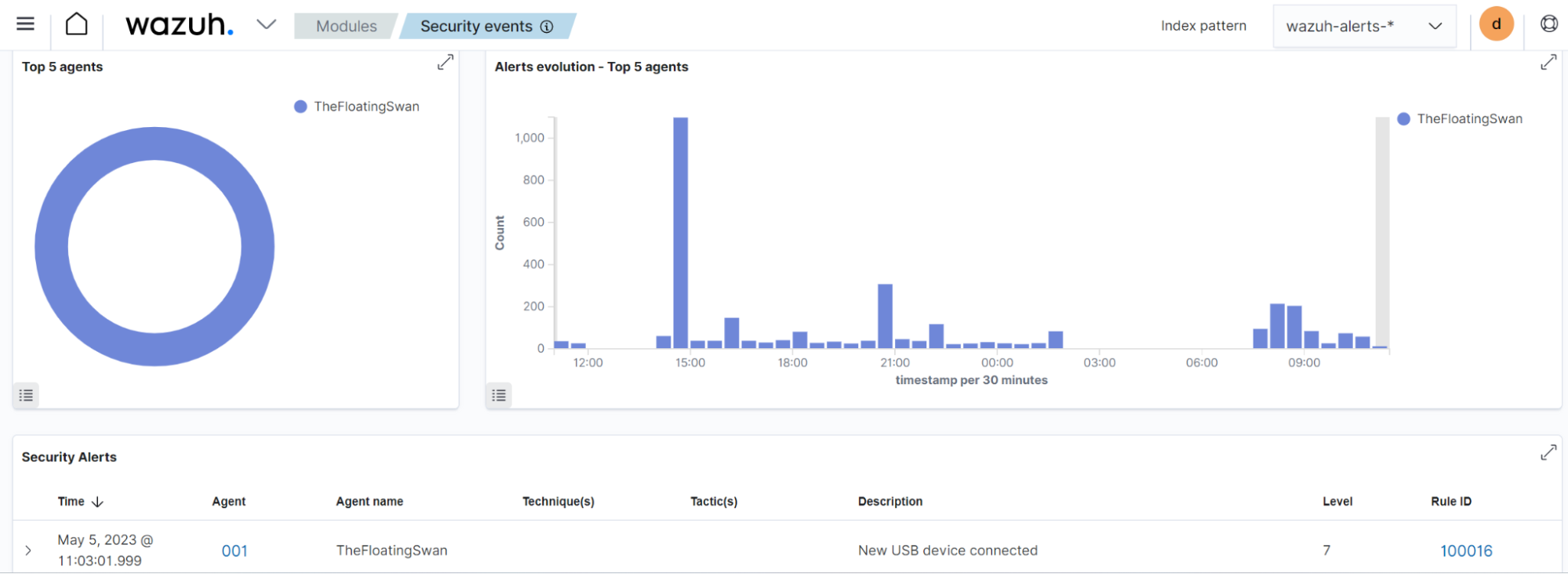Open agent 001 link
The height and width of the screenshot is (574, 1568).
pyautogui.click(x=235, y=551)
